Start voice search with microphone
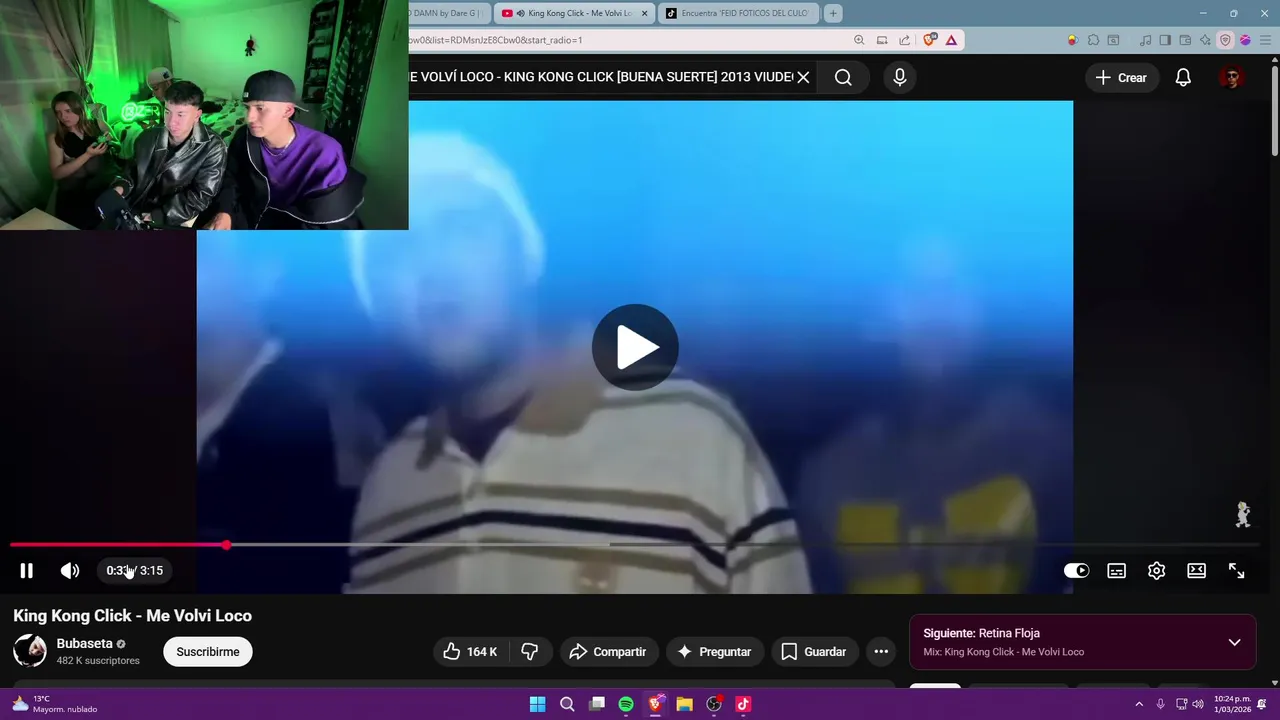This screenshot has width=1280, height=720. tap(900, 77)
